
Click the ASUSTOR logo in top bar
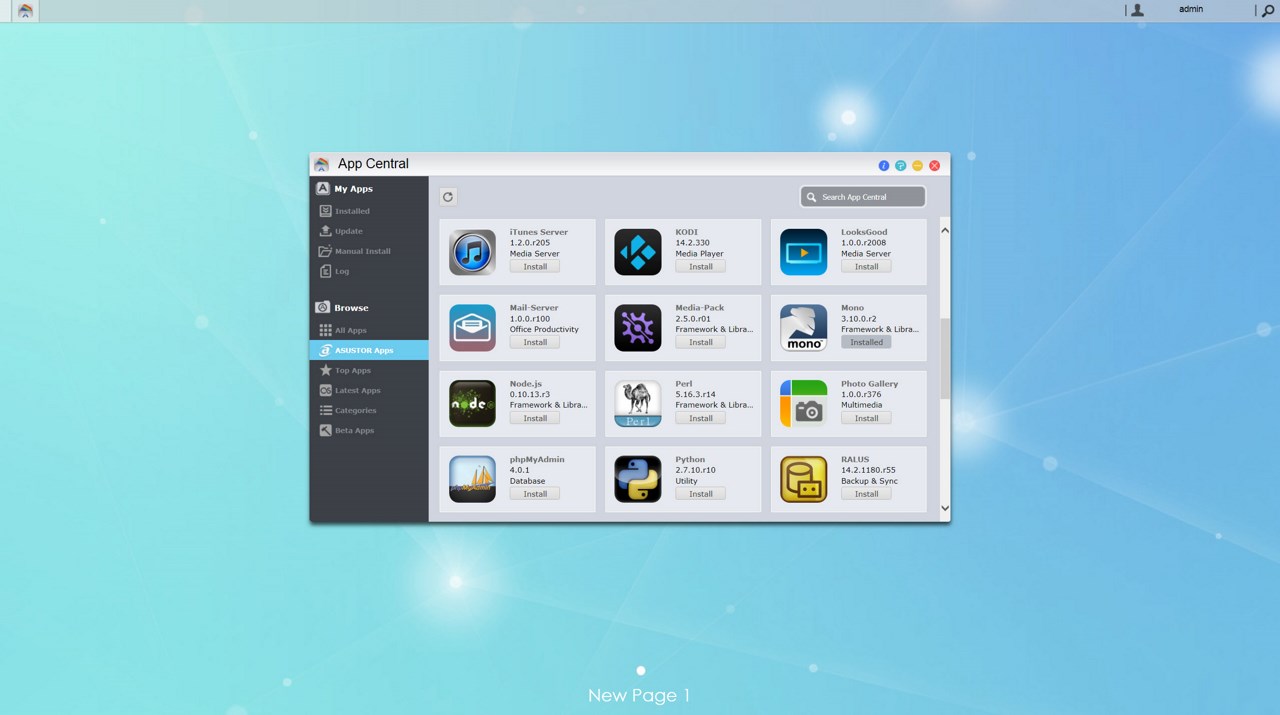[x=25, y=10]
